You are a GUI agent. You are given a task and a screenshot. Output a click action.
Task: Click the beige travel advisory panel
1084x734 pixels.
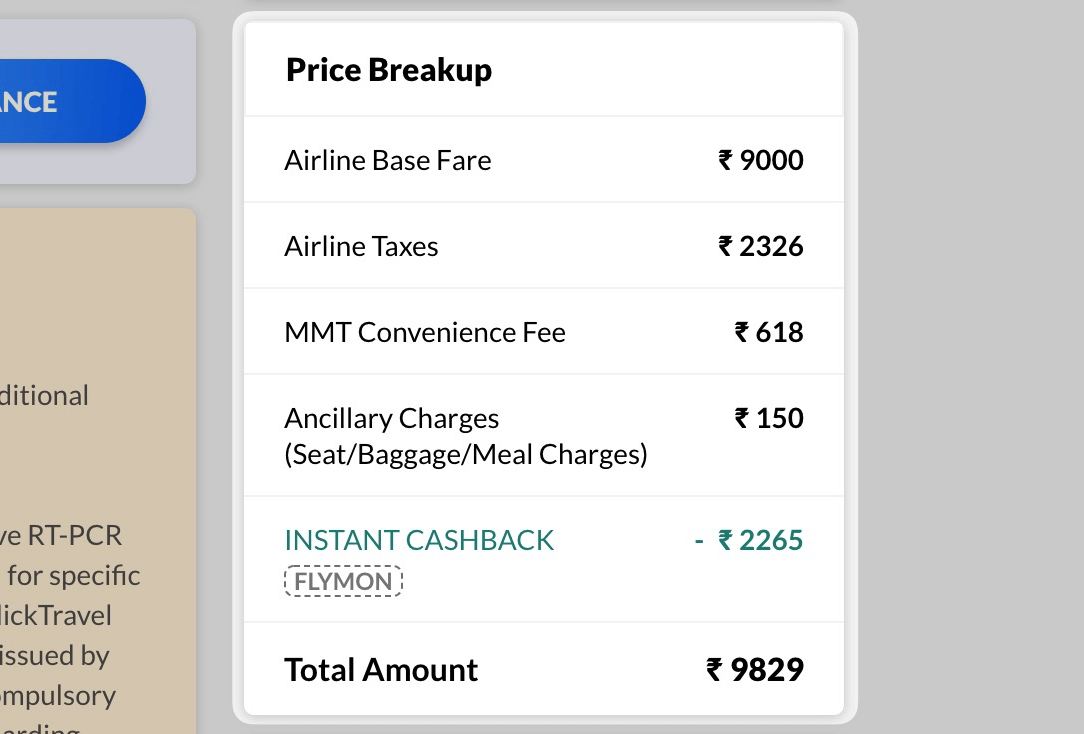click(97, 471)
